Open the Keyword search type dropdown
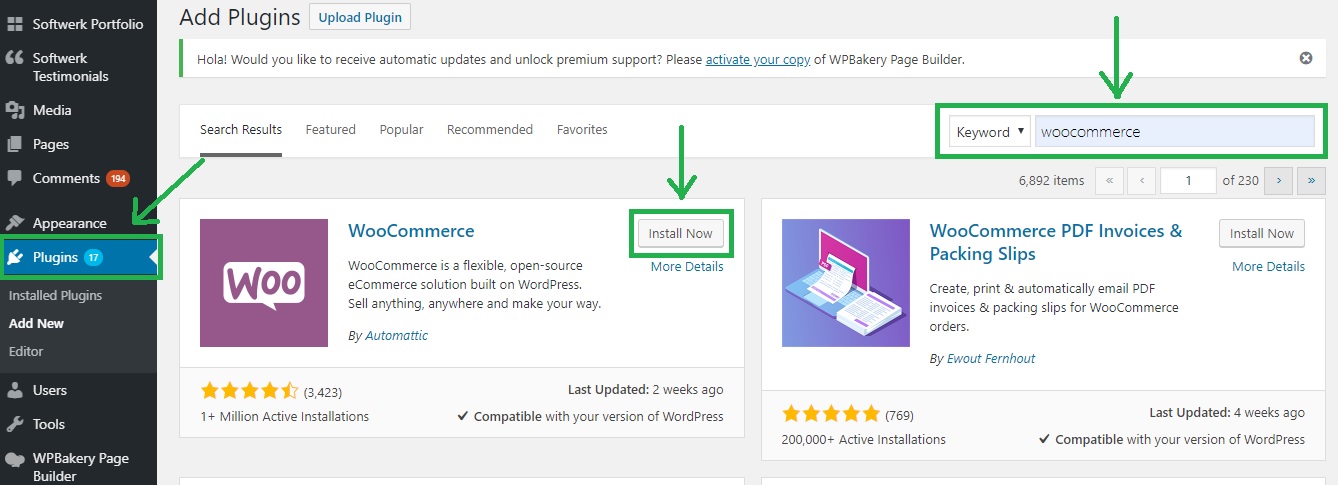Viewport: 1338px width, 485px height. pos(989,132)
